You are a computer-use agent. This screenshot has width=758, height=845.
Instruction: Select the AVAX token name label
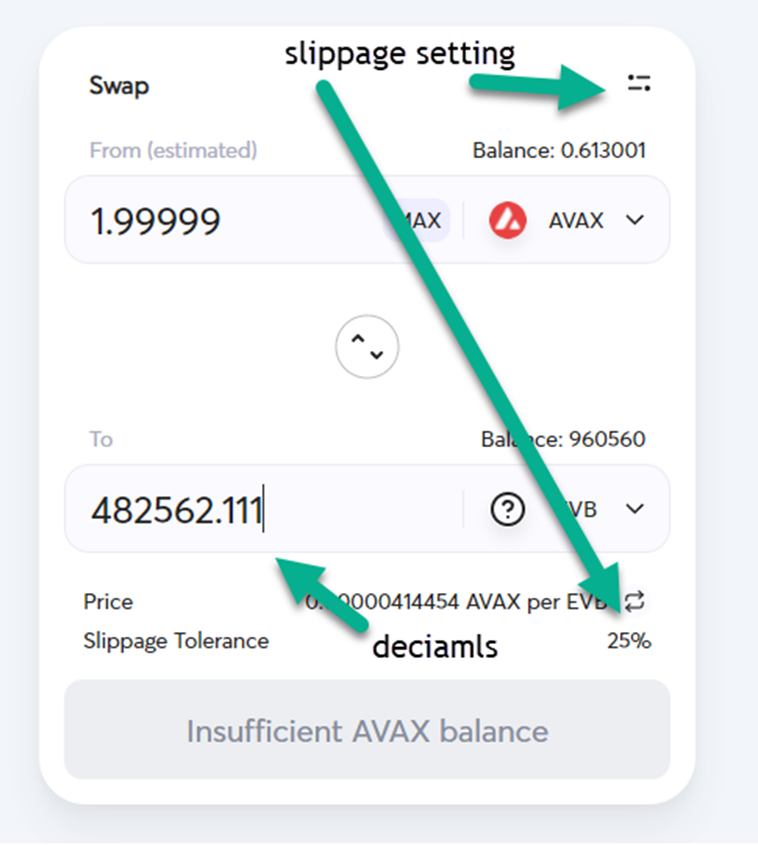(576, 220)
